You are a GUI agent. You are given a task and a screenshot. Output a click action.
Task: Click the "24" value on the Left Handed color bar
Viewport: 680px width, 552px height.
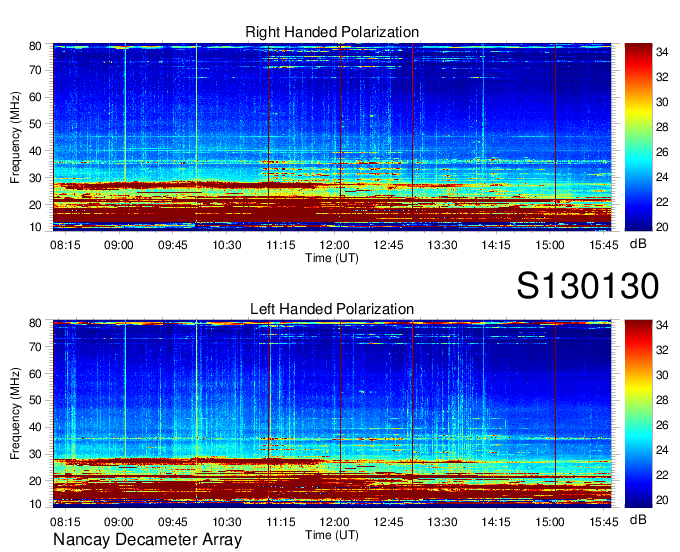tap(662, 450)
